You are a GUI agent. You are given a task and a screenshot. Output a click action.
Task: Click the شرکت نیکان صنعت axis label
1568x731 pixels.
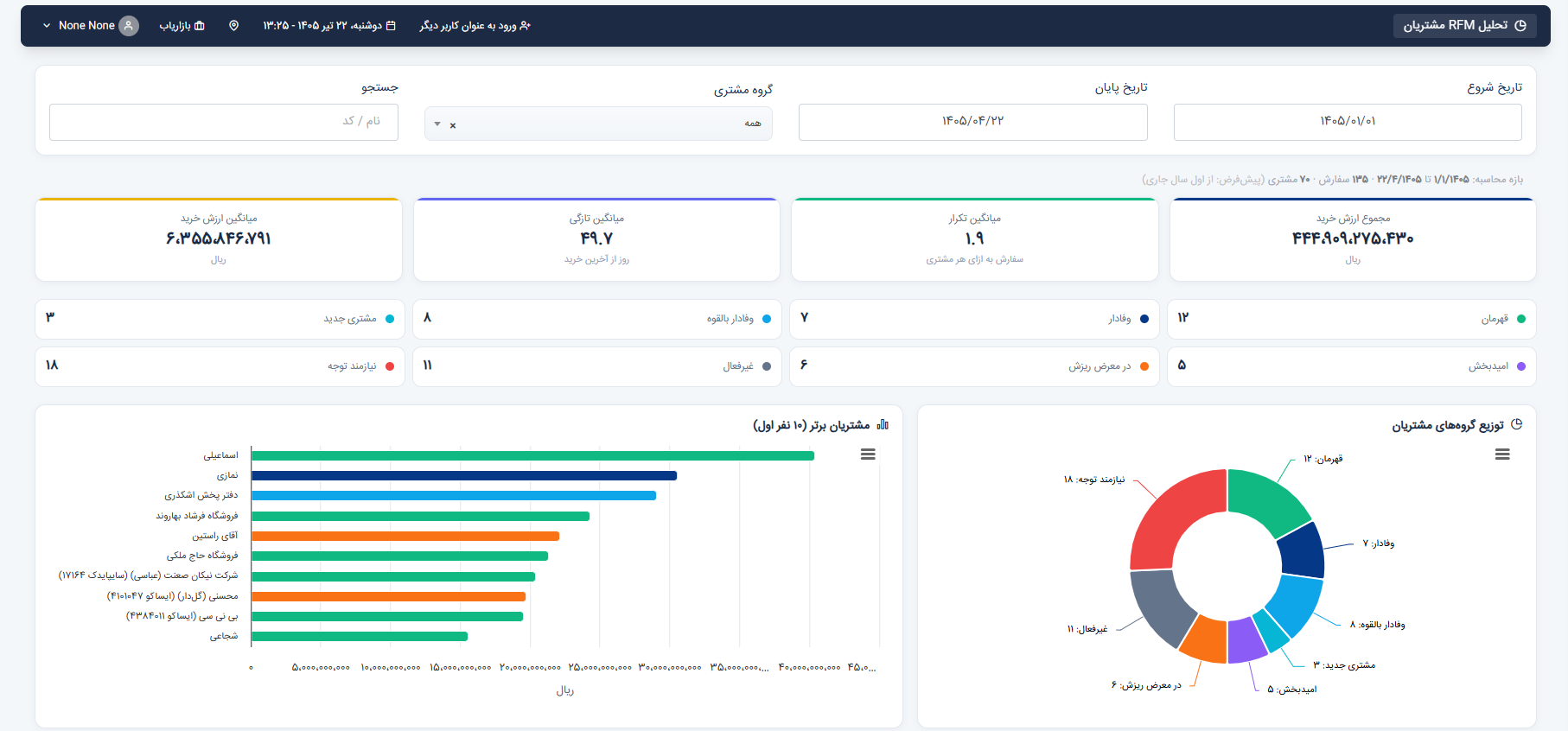(x=148, y=575)
